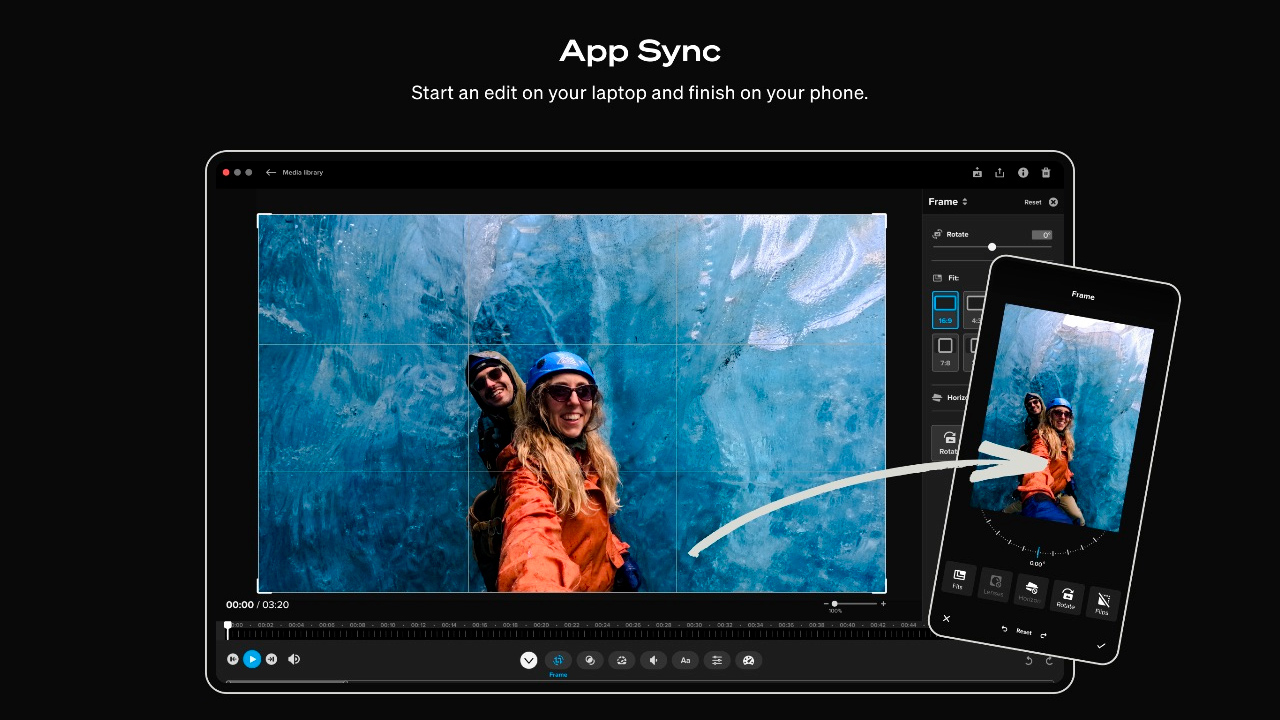This screenshot has width=1280, height=720.
Task: Tap Horizon on the phone
Action: (1031, 591)
